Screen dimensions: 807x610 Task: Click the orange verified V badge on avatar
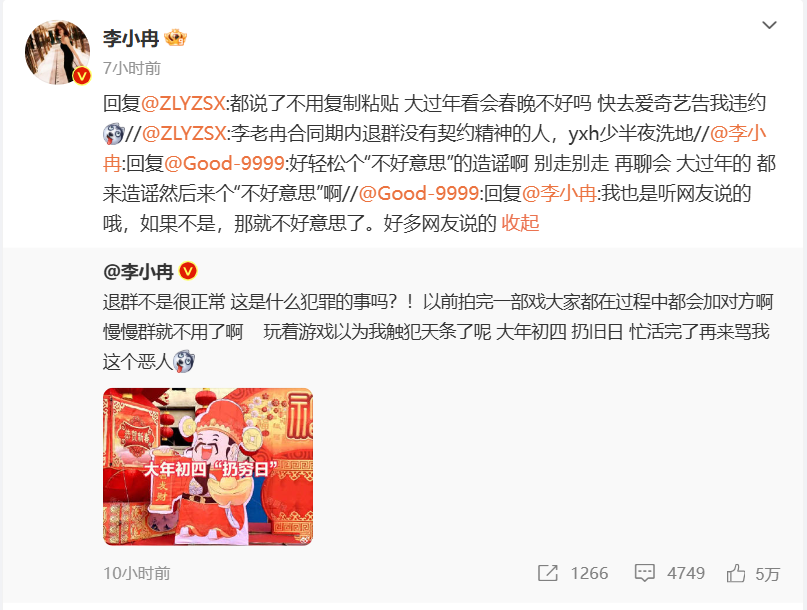[x=81, y=76]
